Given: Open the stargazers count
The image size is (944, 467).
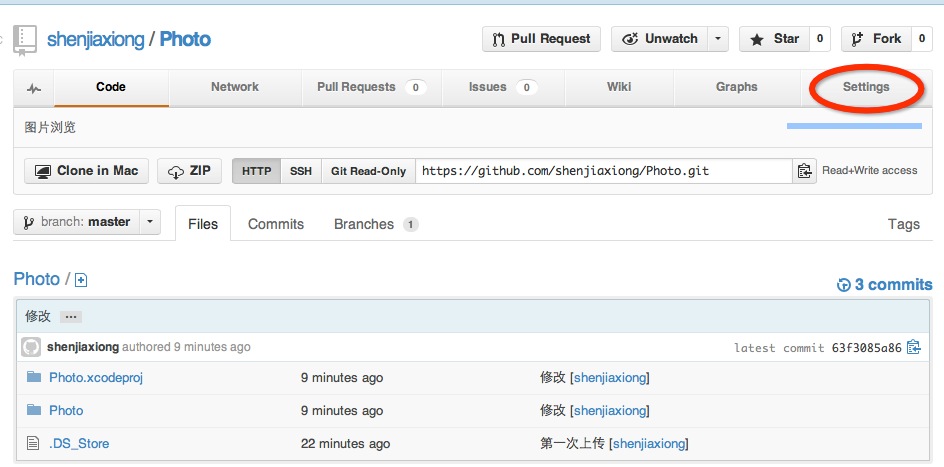Looking at the screenshot, I should (x=820, y=39).
